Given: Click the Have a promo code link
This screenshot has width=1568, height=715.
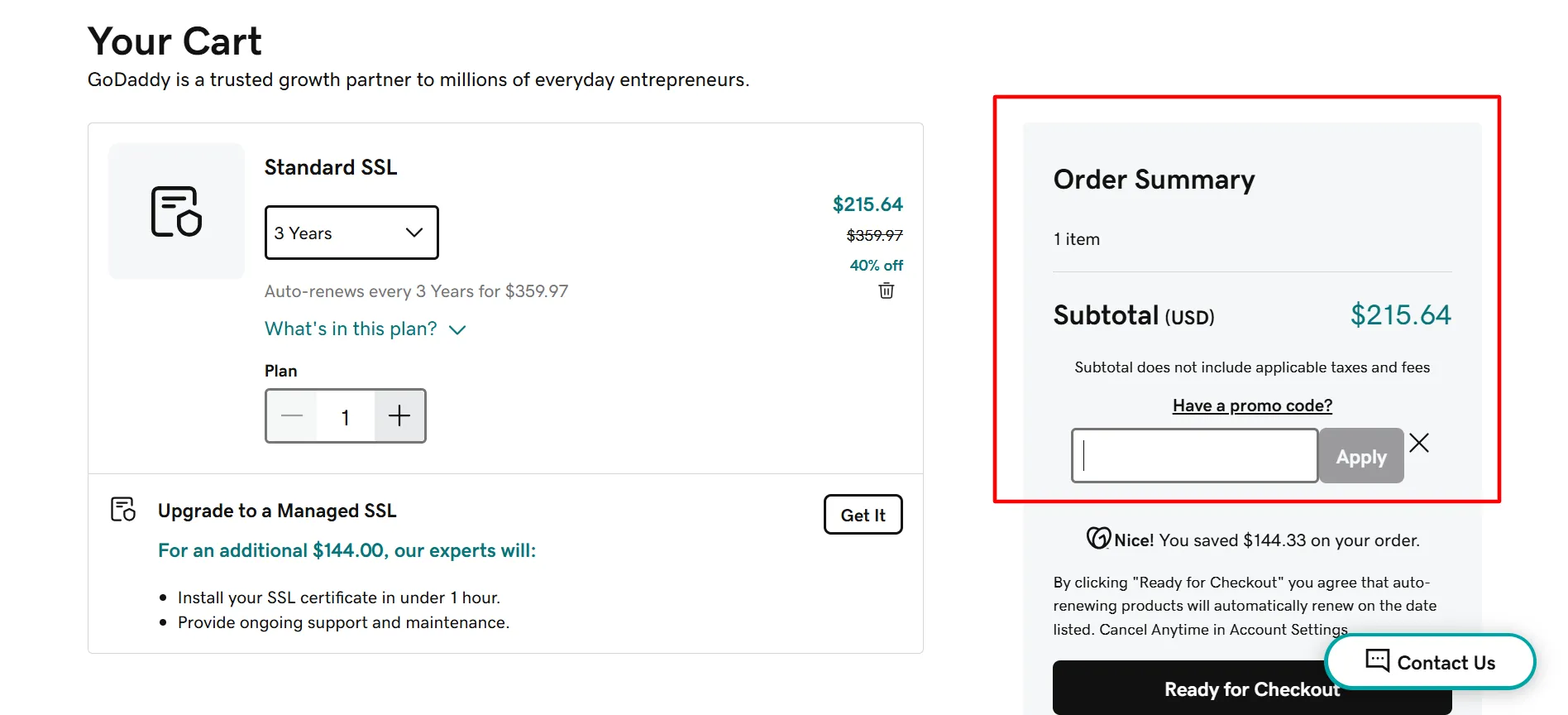Looking at the screenshot, I should point(1252,405).
